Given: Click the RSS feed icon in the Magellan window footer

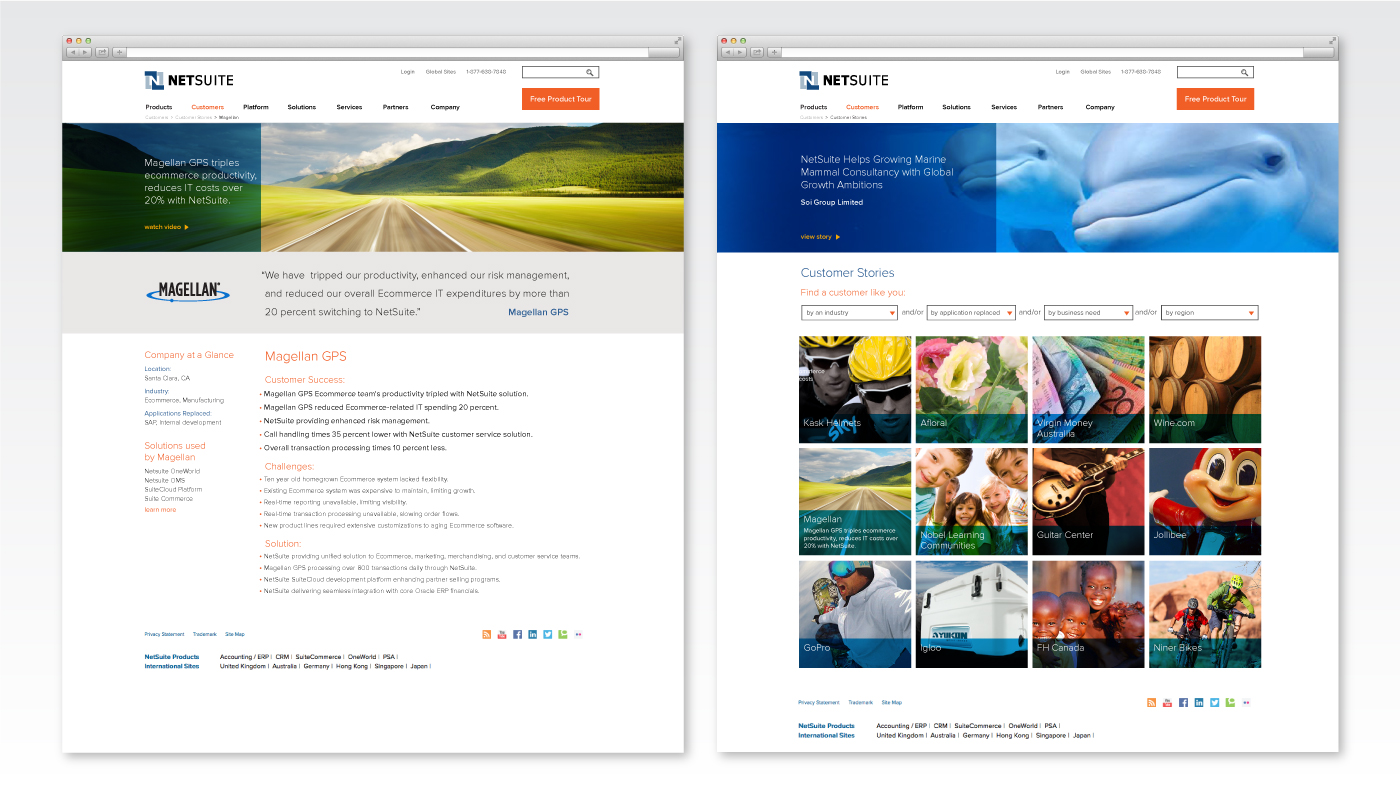Looking at the screenshot, I should (487, 634).
